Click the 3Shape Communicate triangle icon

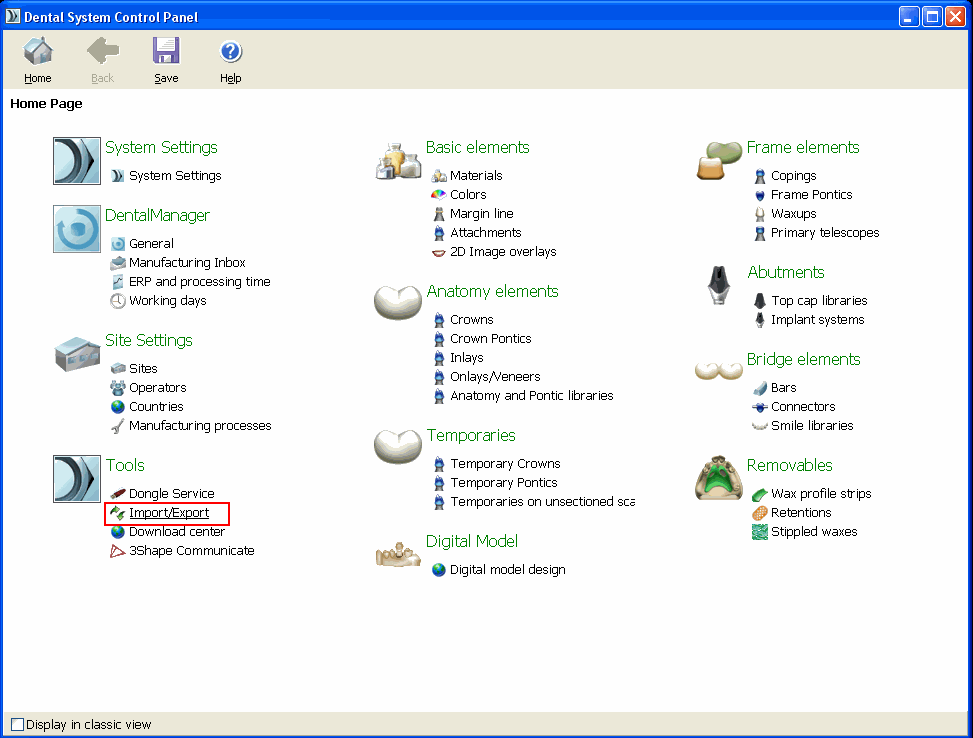click(x=118, y=551)
